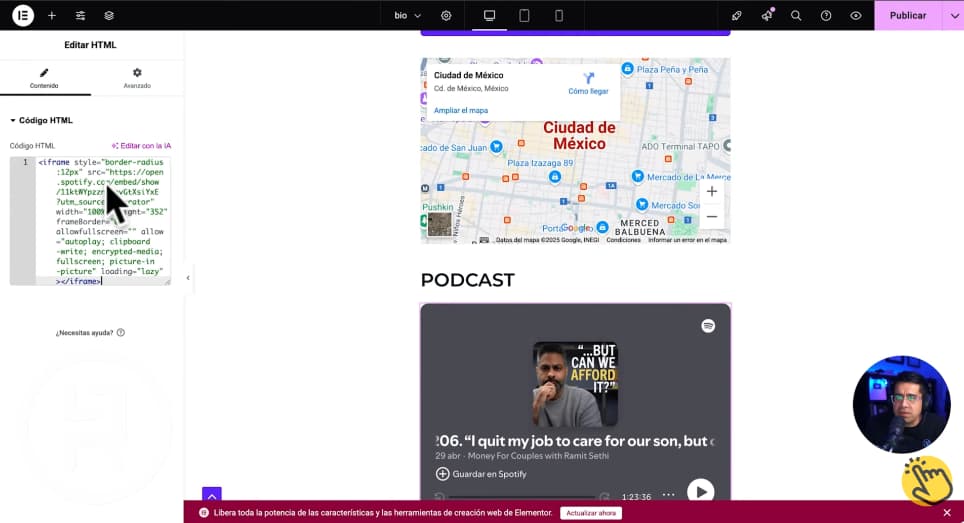The image size is (964, 523).
Task: Open the structure layers icon
Action: pos(109,15)
